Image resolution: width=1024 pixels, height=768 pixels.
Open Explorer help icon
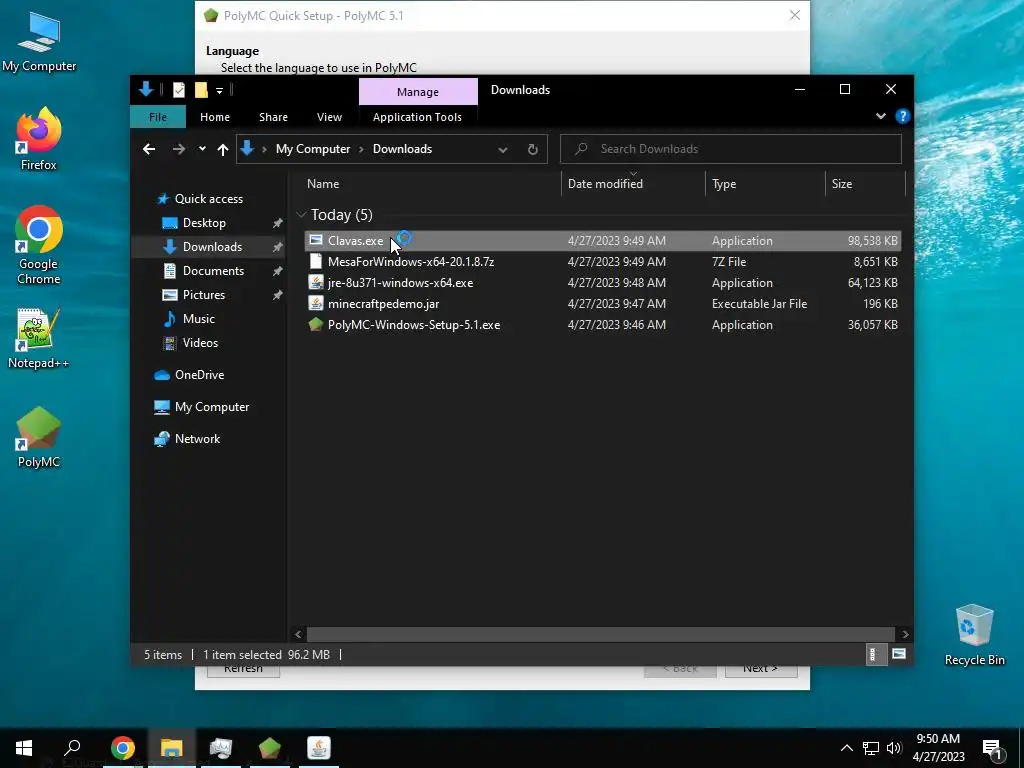(903, 116)
